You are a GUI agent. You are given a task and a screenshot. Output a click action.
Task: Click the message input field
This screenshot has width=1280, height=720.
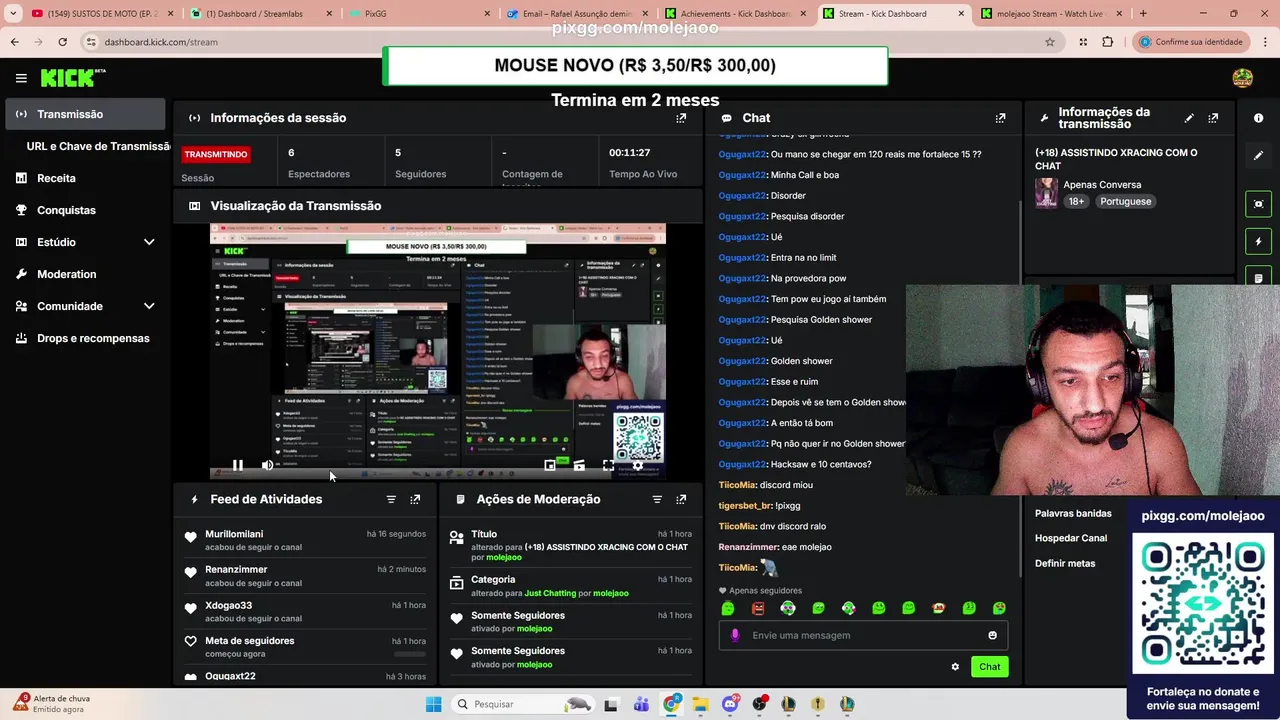coord(863,635)
